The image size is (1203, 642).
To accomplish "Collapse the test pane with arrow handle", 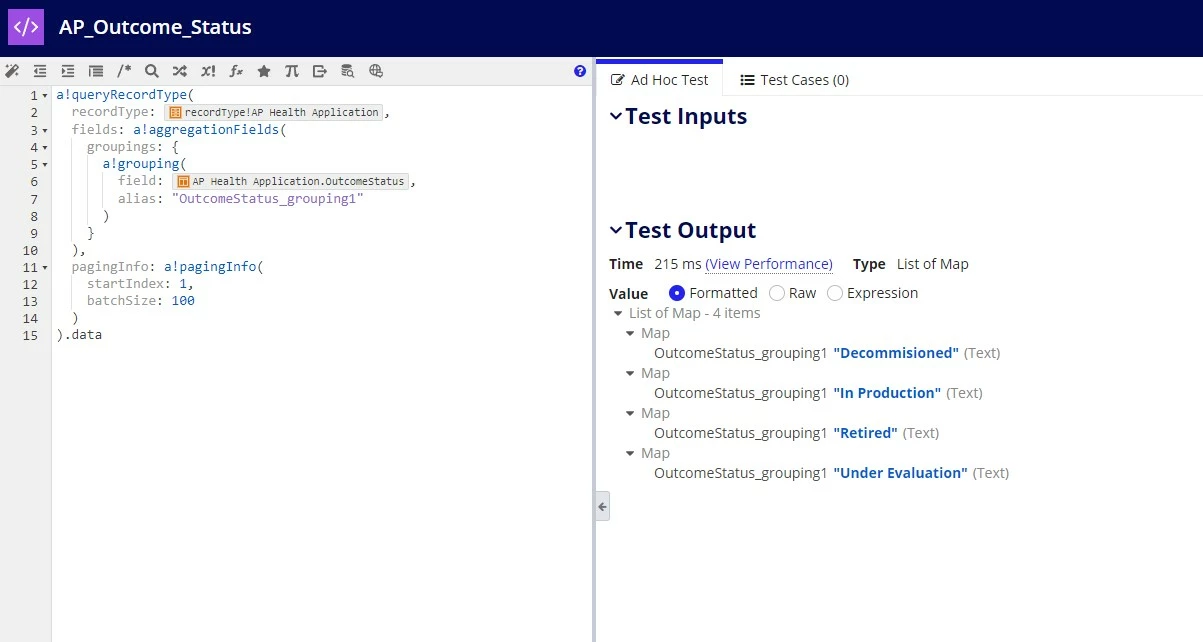I will coord(602,506).
